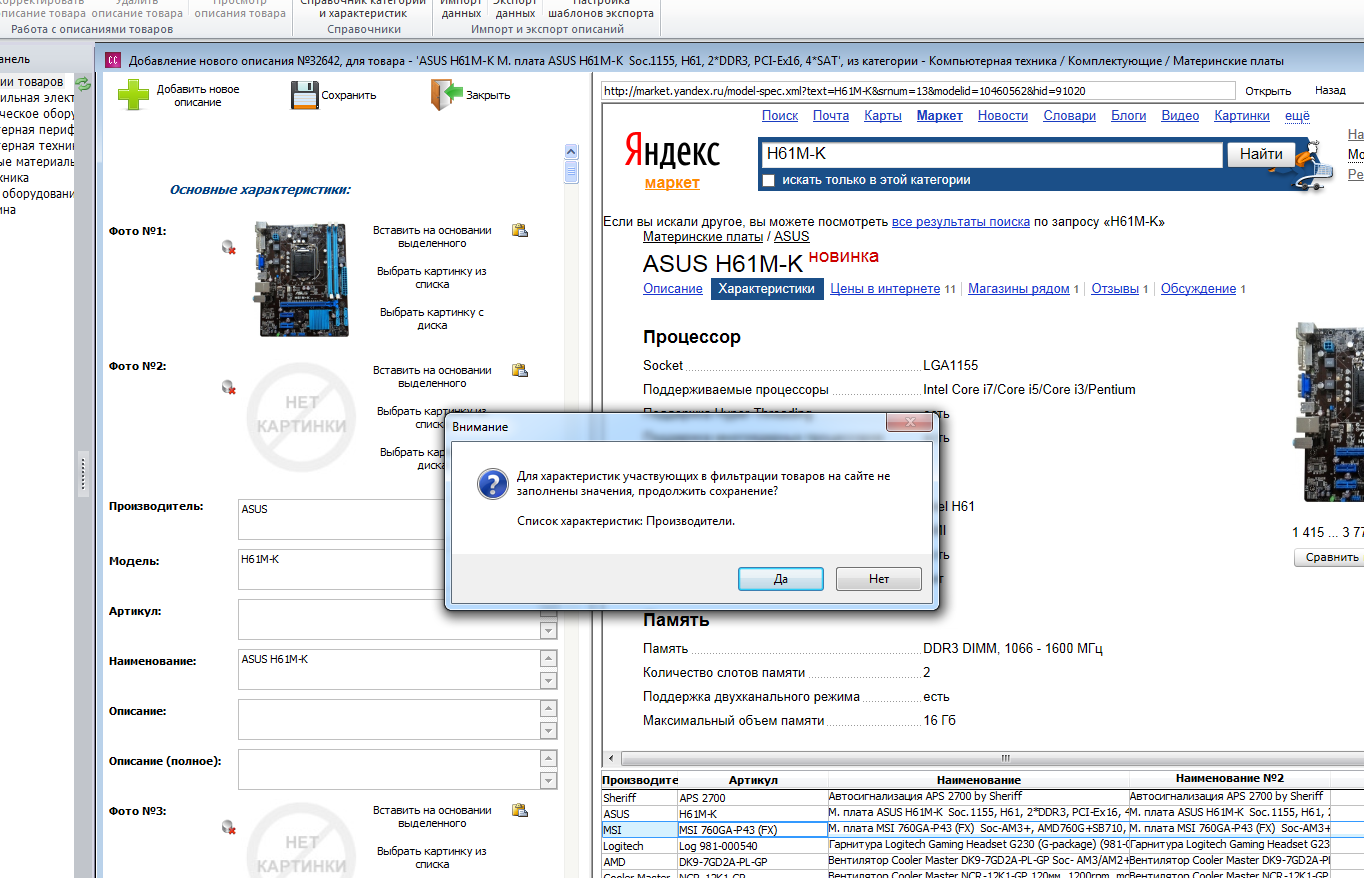This screenshot has height=878, width=1364.
Task: Click up arrow of Наименование field
Action: (x=548, y=659)
